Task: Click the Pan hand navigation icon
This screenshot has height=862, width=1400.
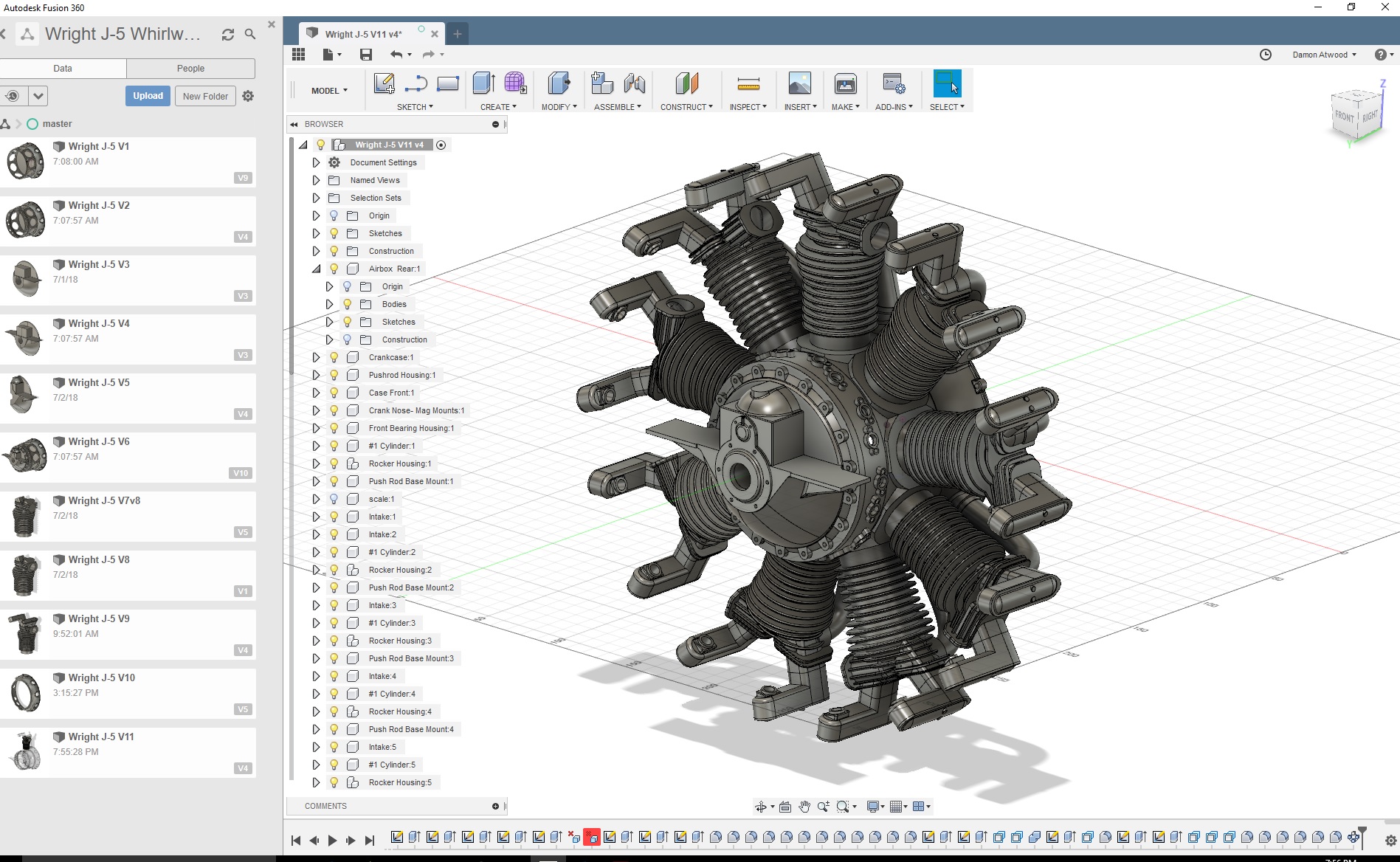Action: coord(804,807)
